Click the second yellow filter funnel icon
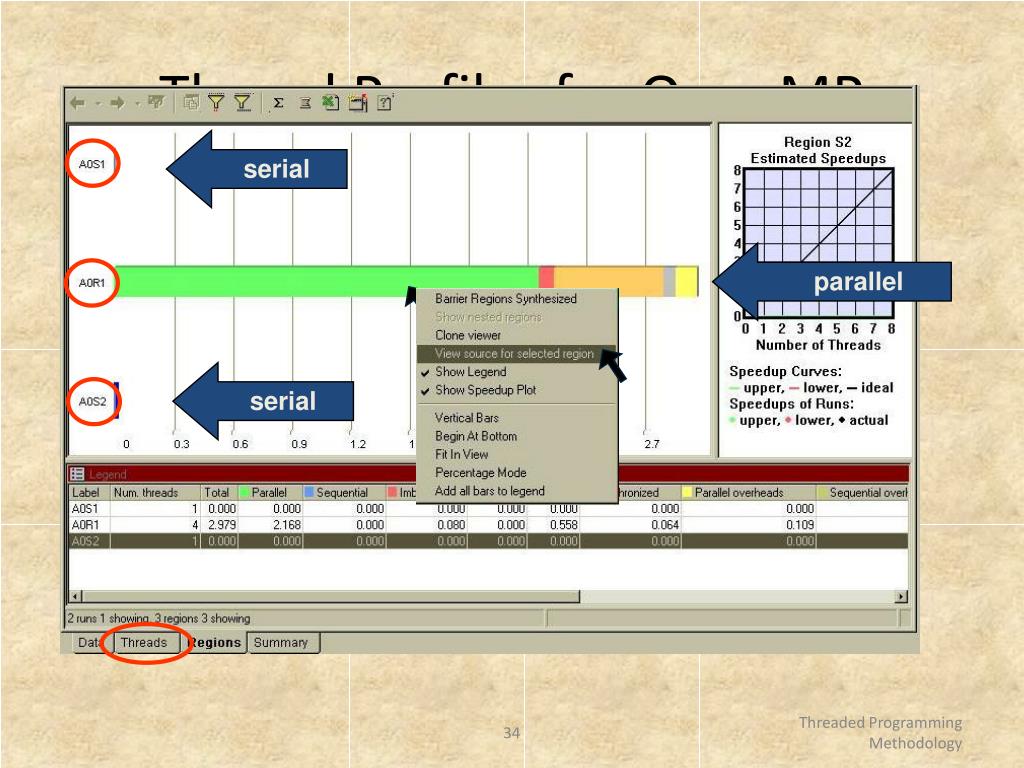Screen dimensions: 1024x768 (x=242, y=102)
